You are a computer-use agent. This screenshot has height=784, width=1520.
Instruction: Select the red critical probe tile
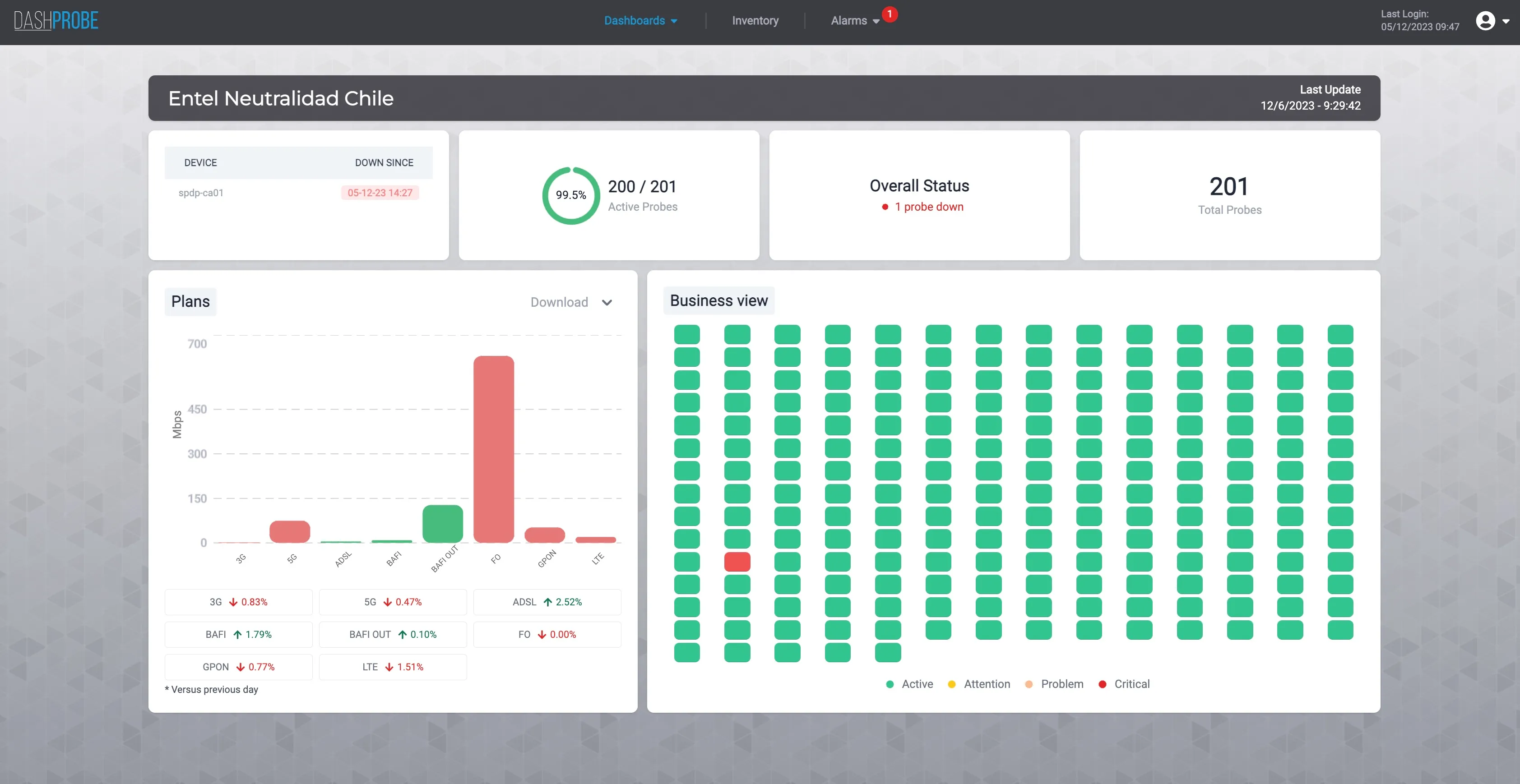click(737, 562)
